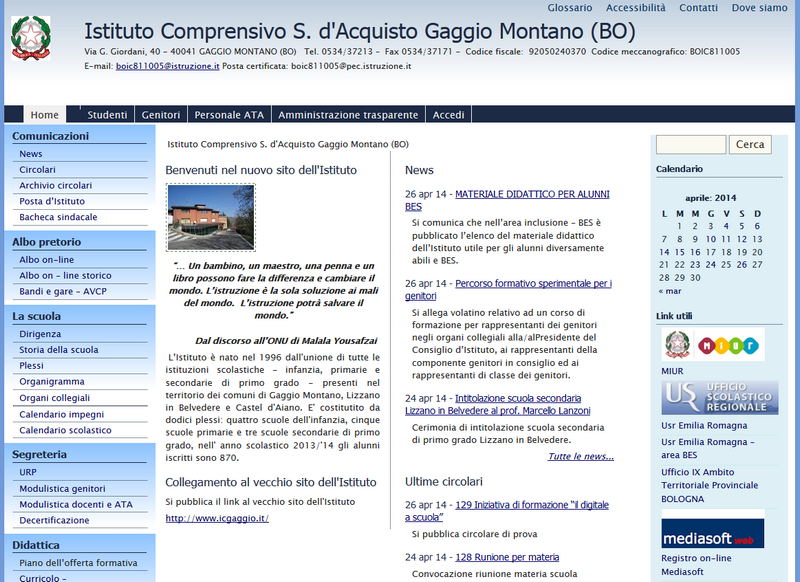Open the Dove siamo link

point(760,8)
